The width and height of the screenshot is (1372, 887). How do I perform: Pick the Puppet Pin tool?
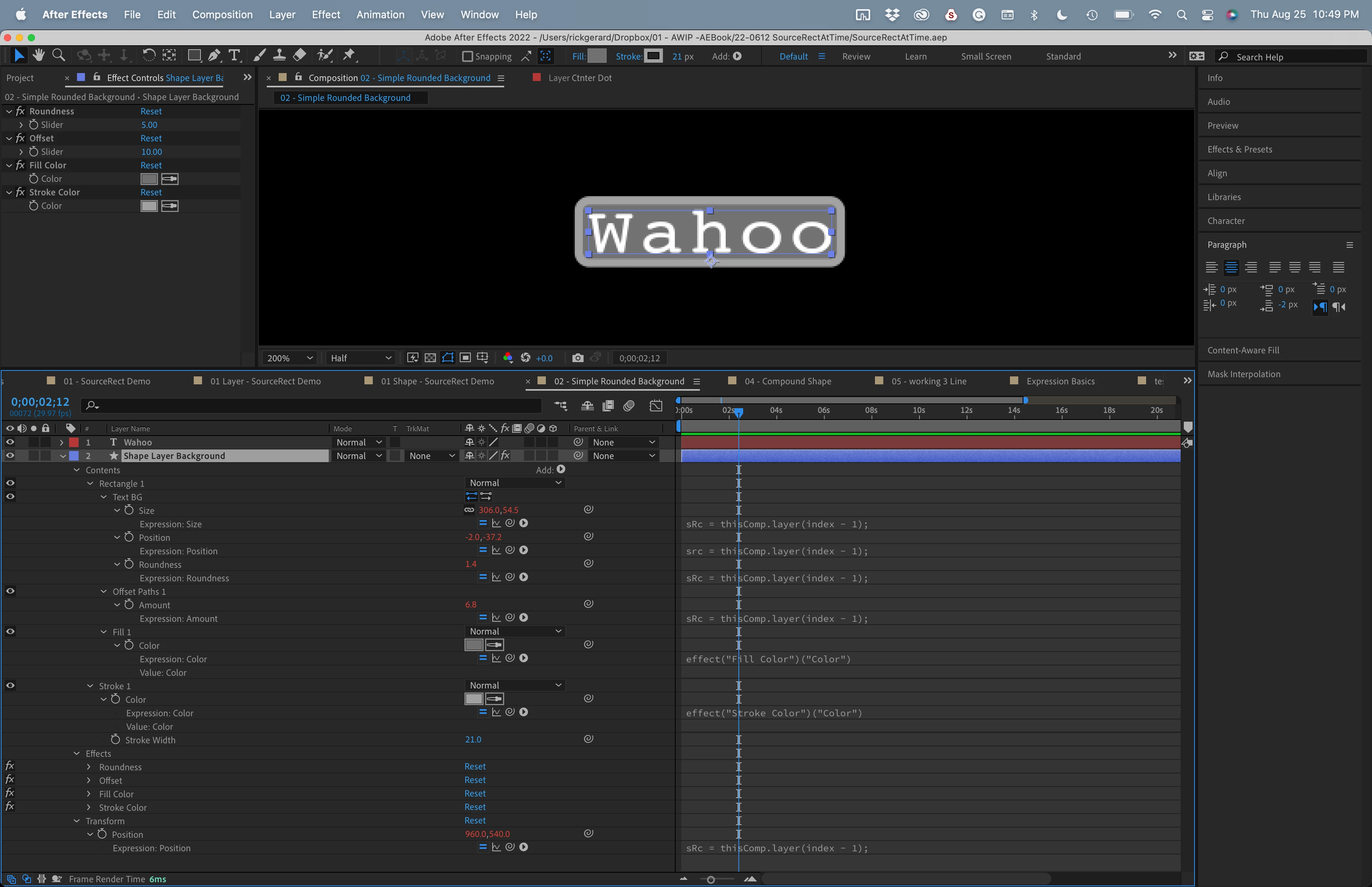pos(348,56)
